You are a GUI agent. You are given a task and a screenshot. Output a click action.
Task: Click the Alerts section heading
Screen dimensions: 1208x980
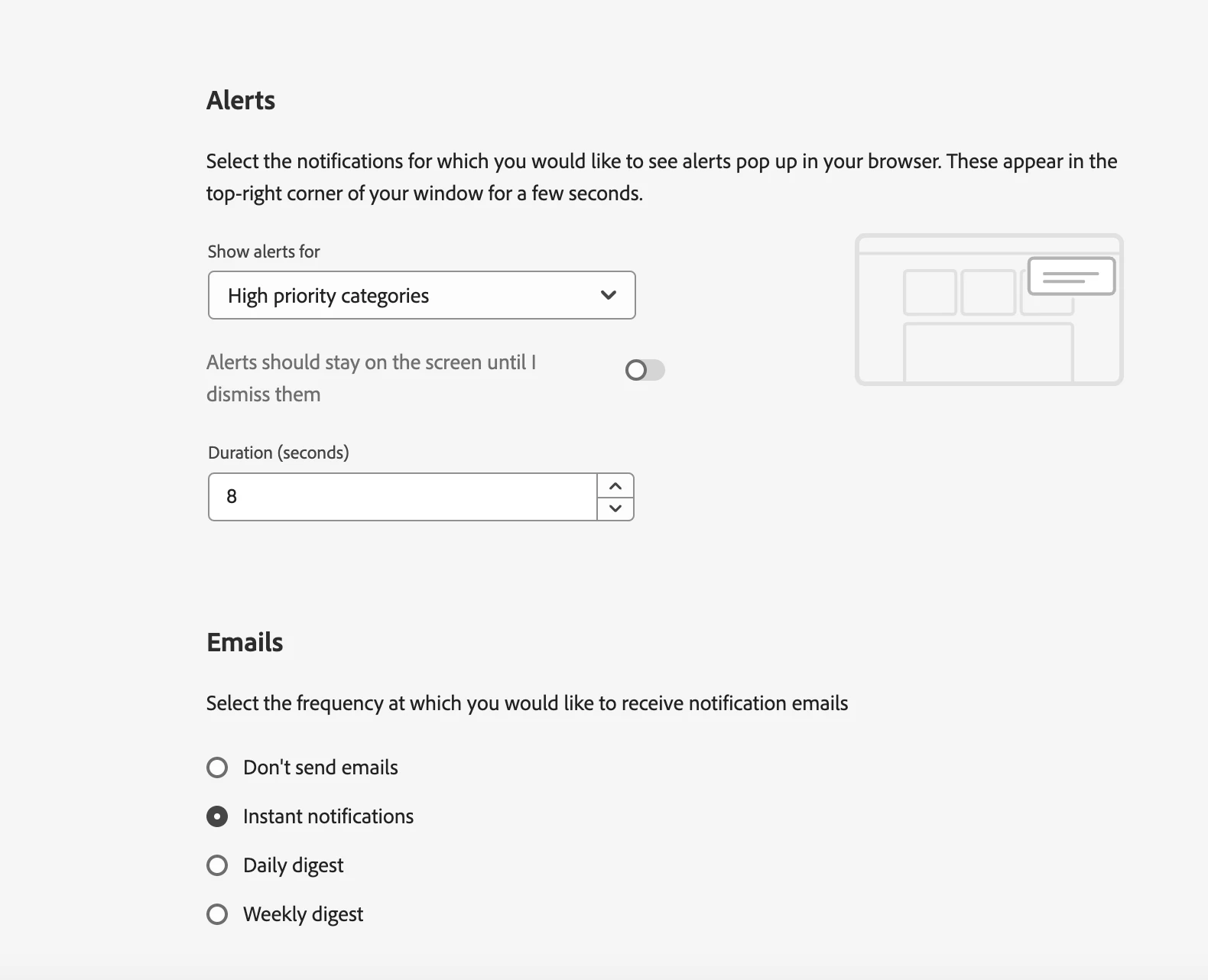pyautogui.click(x=241, y=100)
